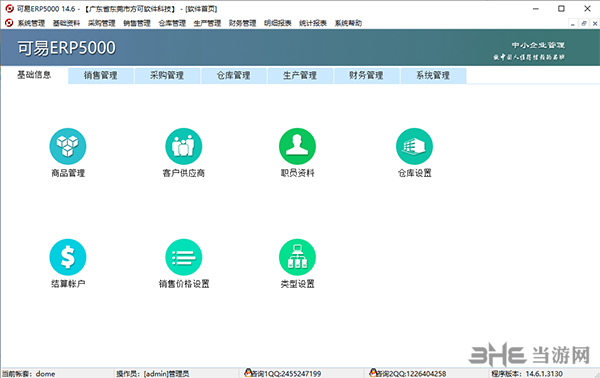This screenshot has height=378, width=600.
Task: Click the 程序版本: 14.6.1.3130 status text
Action: click(527, 374)
